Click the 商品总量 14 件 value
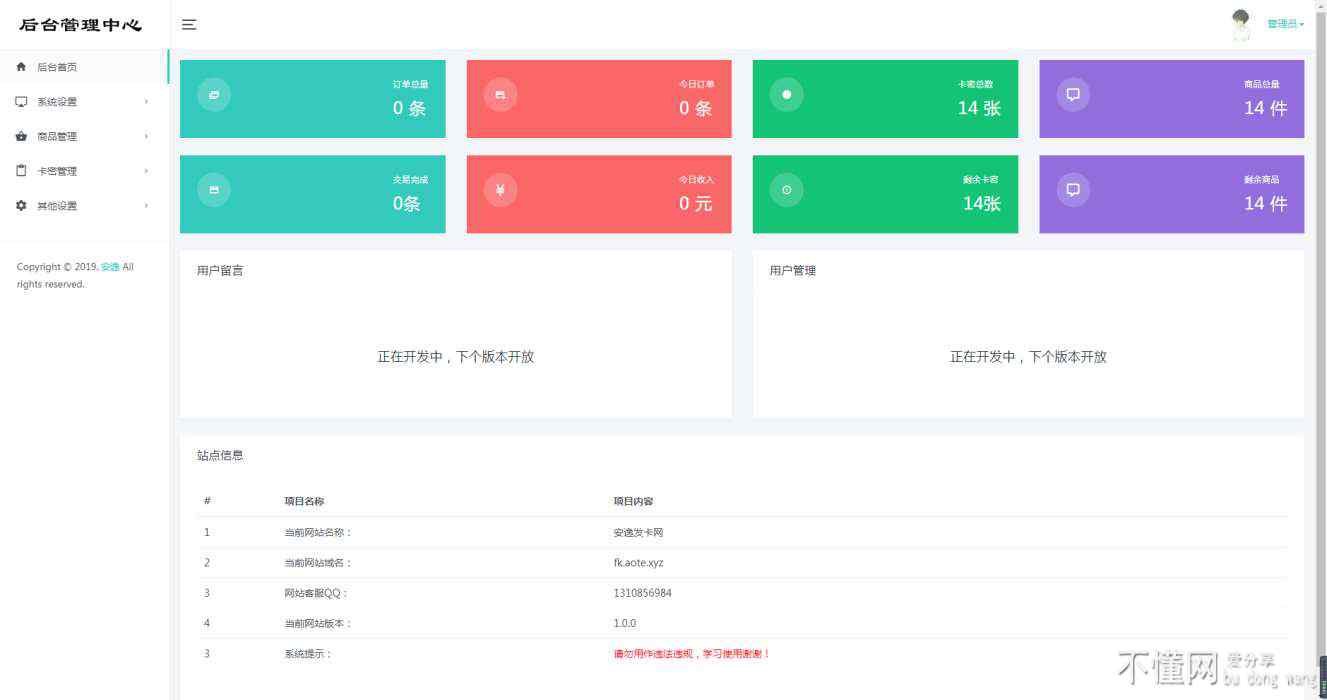This screenshot has width=1327, height=700. [x=1265, y=108]
